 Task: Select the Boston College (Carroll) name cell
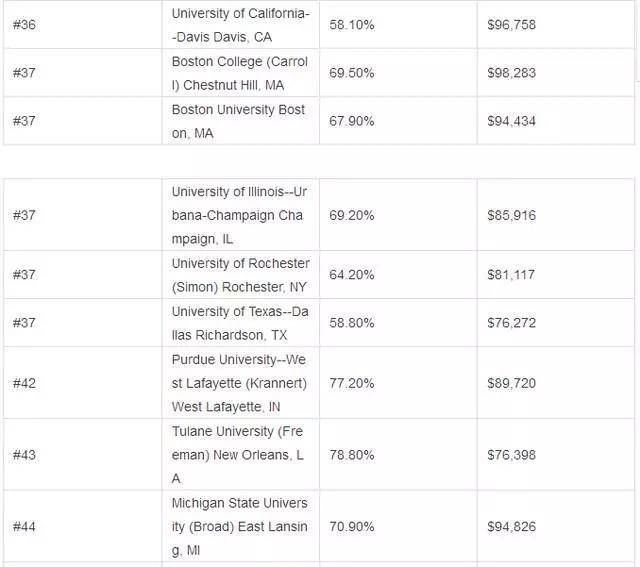coord(240,73)
